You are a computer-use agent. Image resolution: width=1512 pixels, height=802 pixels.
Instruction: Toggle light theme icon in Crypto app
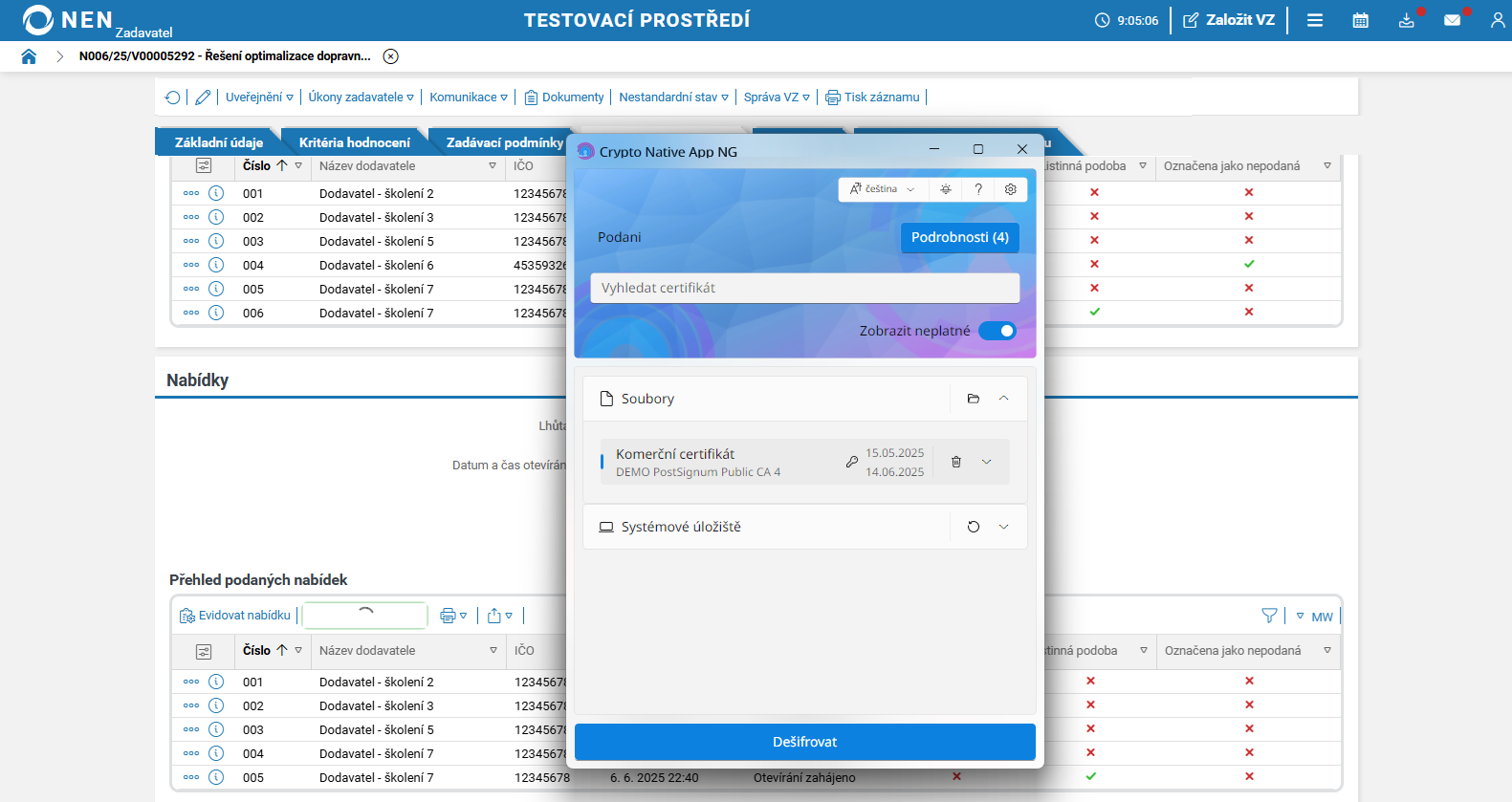946,189
